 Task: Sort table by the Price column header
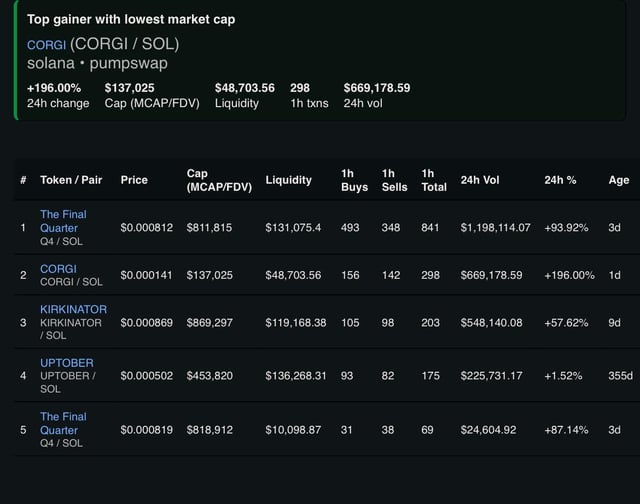coord(134,180)
